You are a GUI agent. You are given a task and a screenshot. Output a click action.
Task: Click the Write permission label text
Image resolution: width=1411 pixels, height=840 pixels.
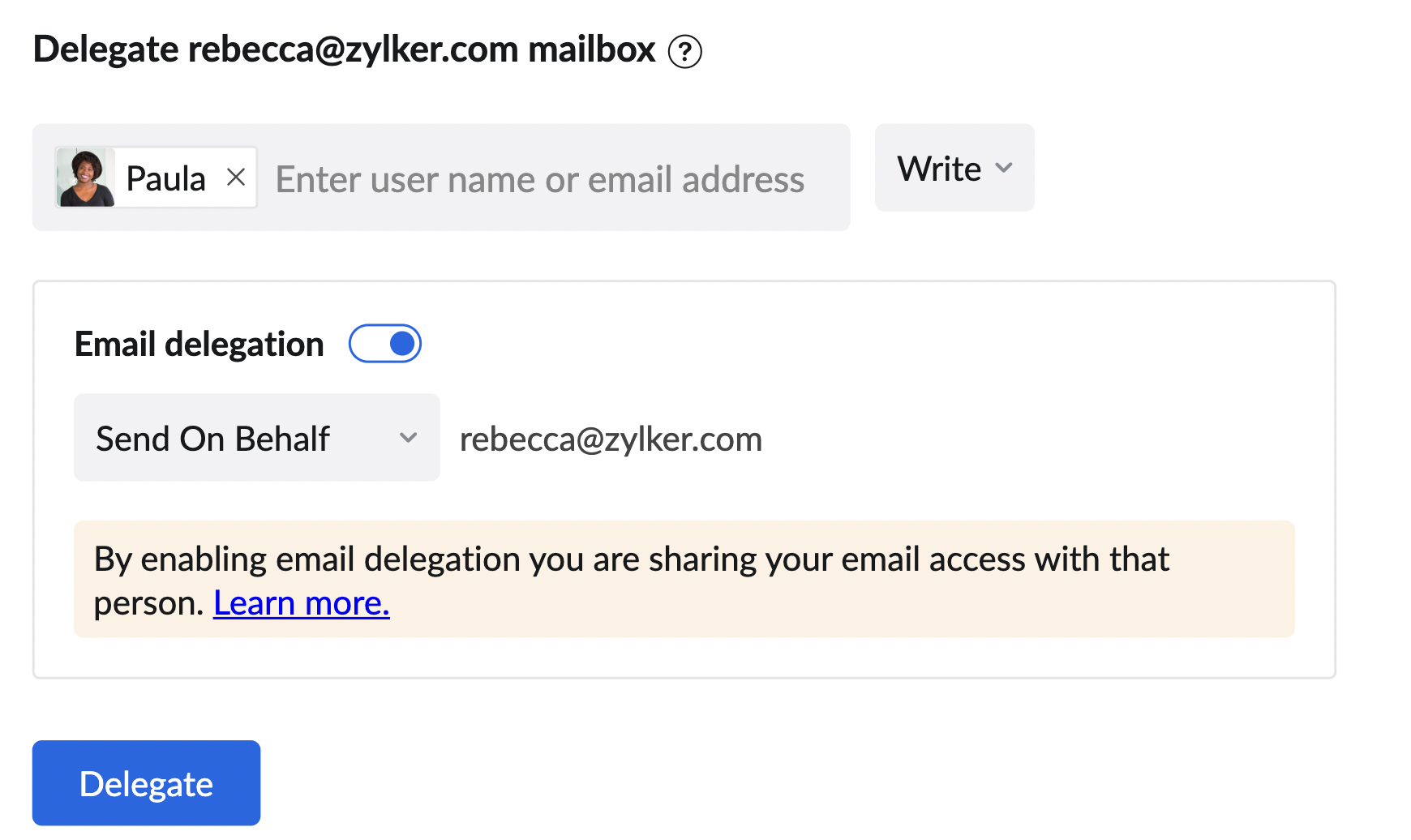pos(939,169)
